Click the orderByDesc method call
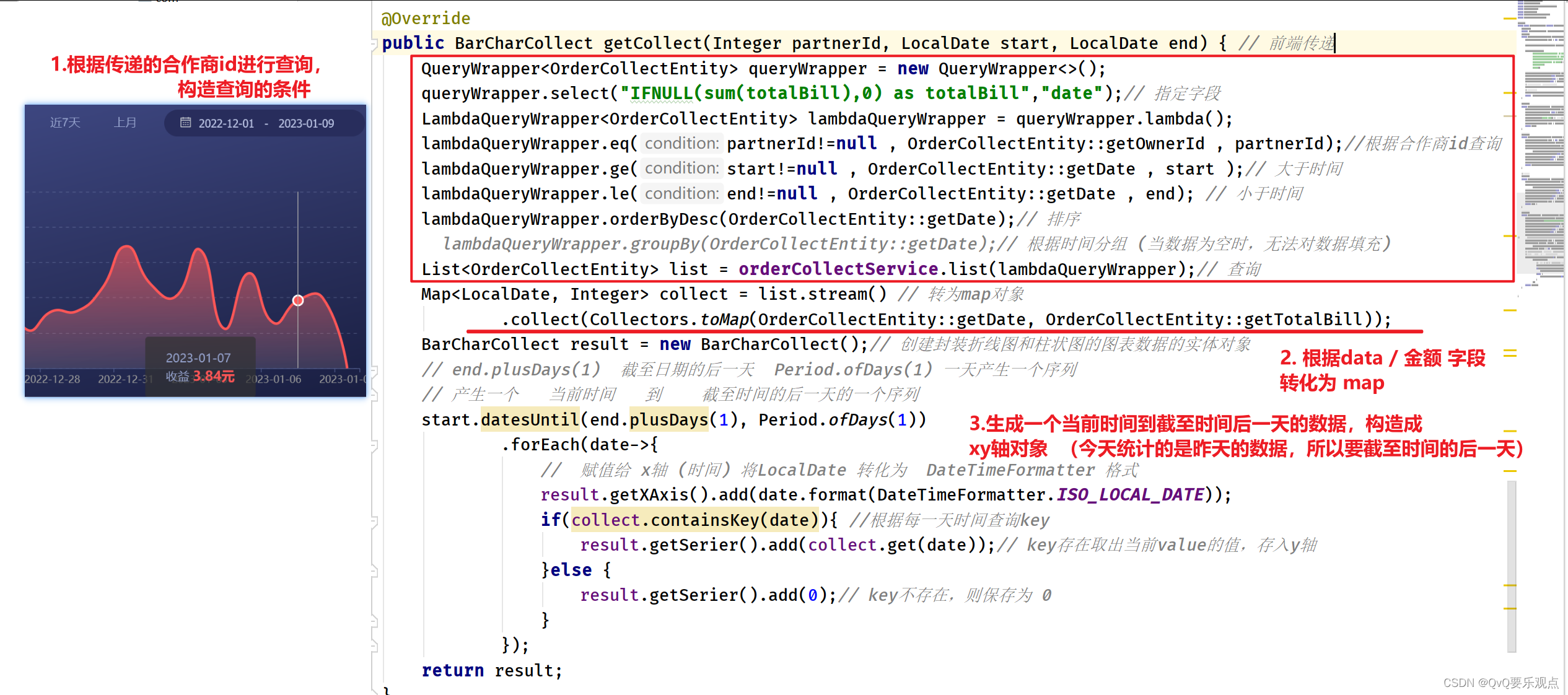The width and height of the screenshot is (1568, 695). pos(664,219)
